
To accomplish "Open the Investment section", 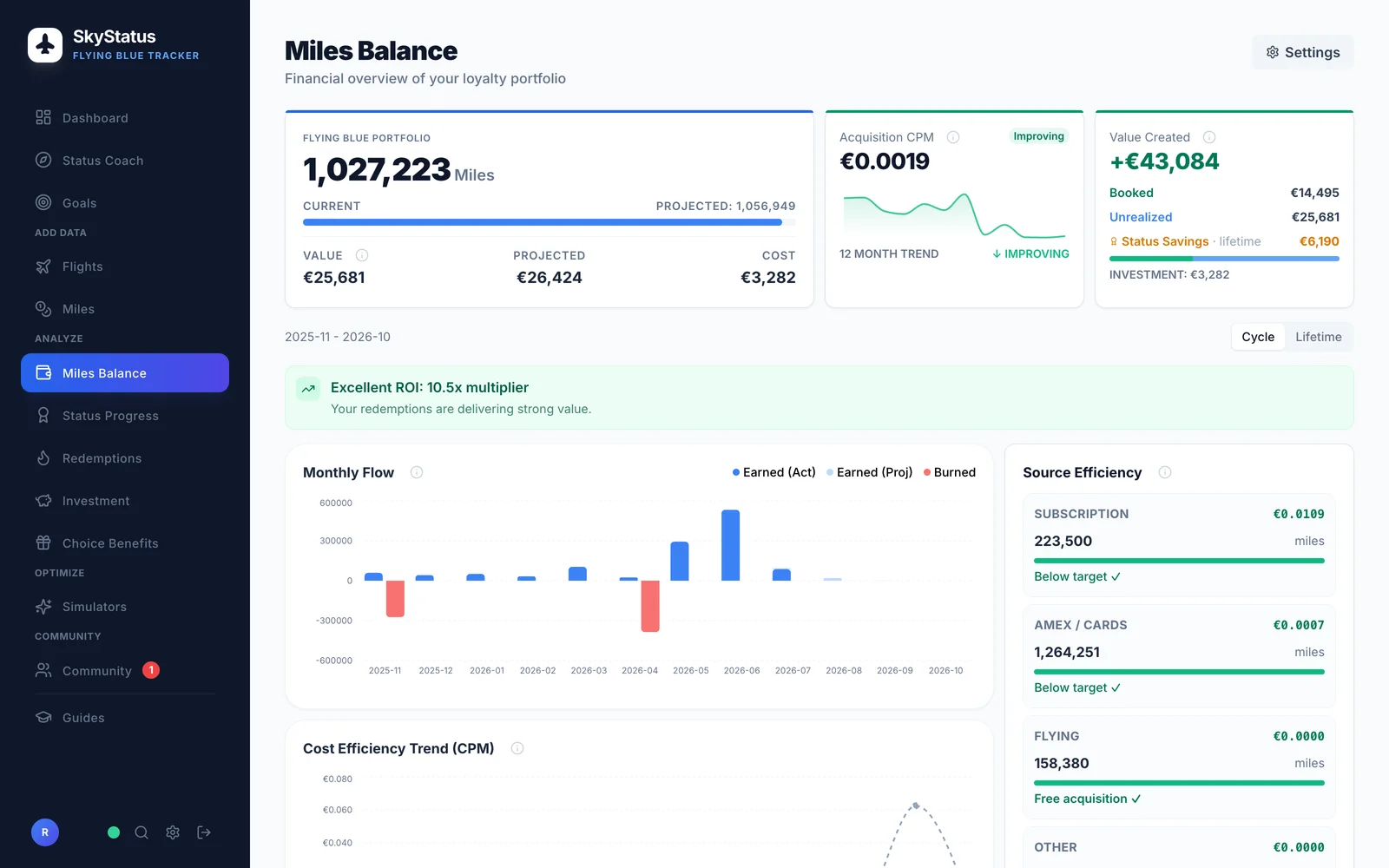I will [125, 501].
